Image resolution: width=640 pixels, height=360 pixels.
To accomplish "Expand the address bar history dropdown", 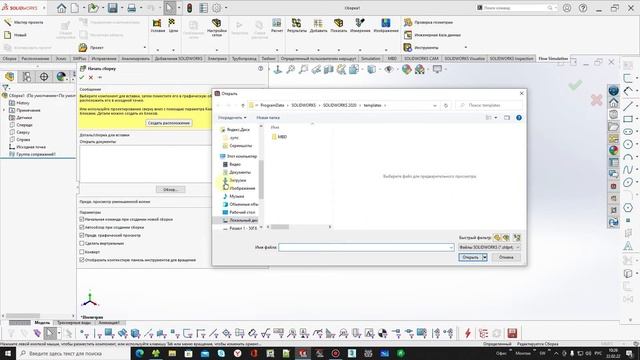I will tap(434, 105).
